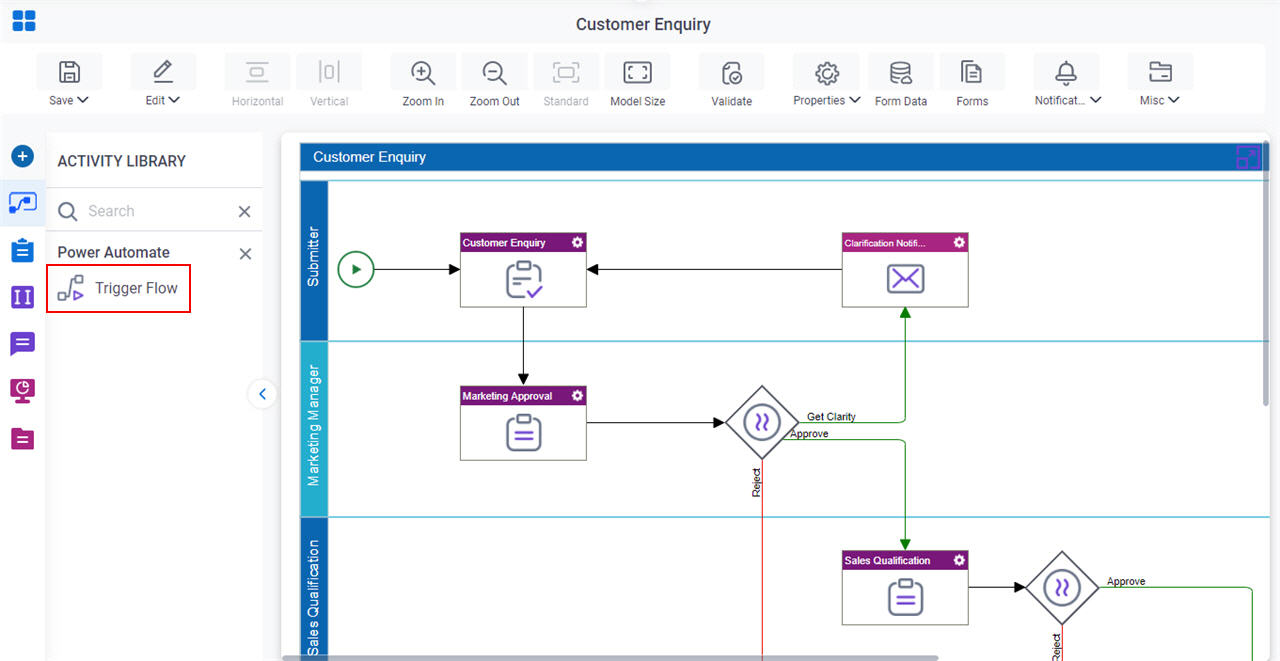This screenshot has width=1280, height=661.
Task: Click the Zoom Out toolbar icon
Action: pyautogui.click(x=494, y=73)
